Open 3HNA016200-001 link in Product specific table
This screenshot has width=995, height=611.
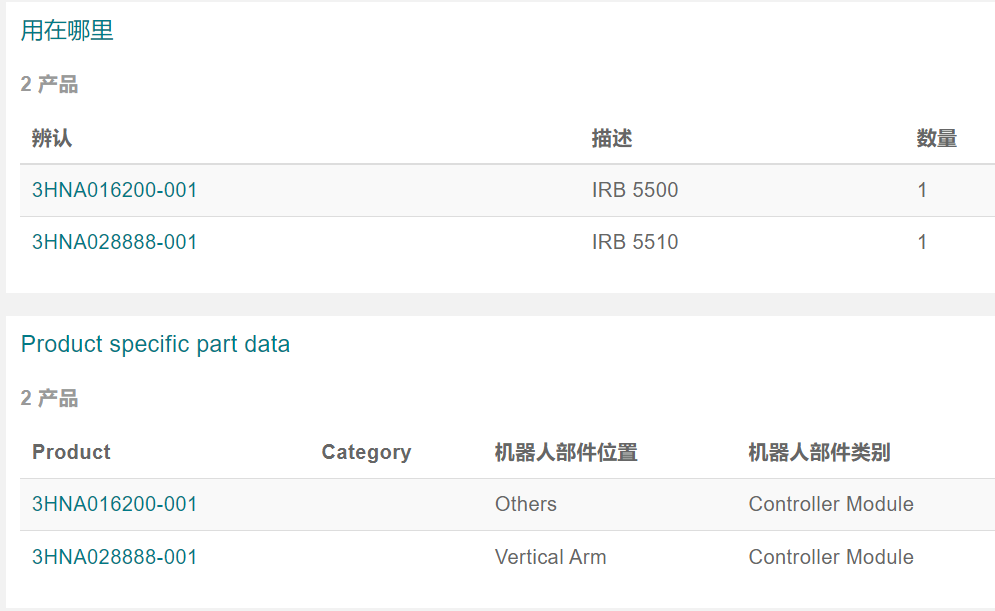click(x=114, y=504)
